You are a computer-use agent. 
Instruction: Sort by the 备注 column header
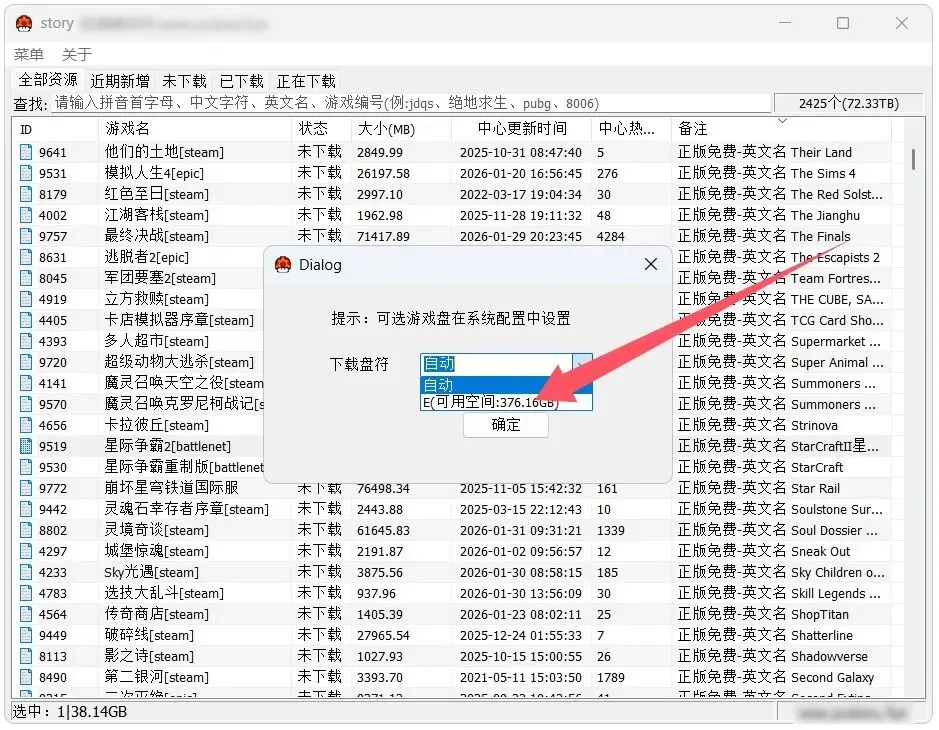coord(782,129)
